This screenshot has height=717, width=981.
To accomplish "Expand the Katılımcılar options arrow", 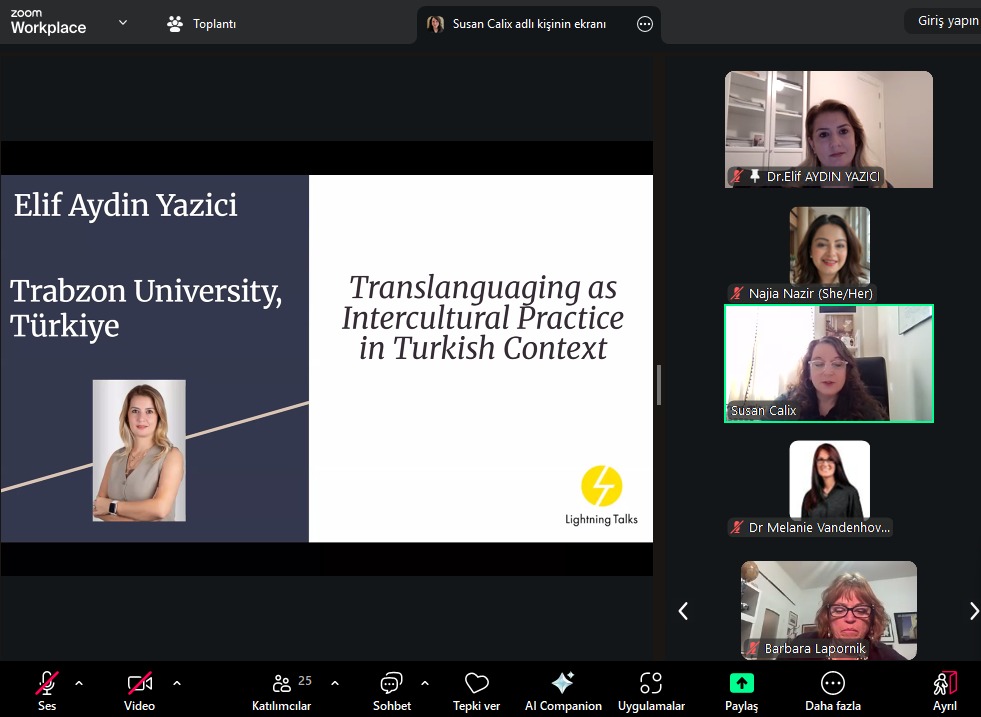I will pos(335,683).
